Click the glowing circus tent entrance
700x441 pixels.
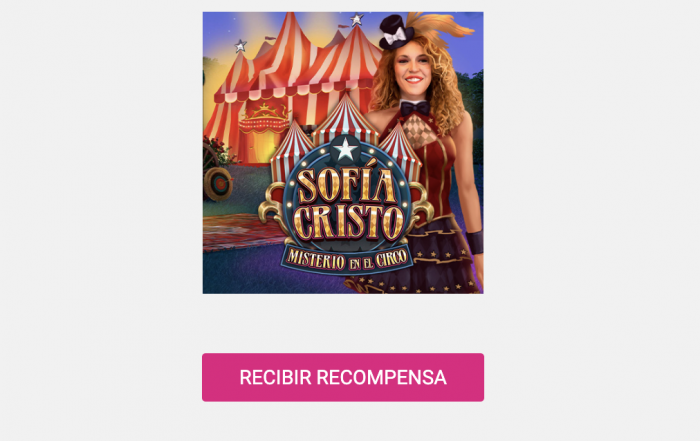[263, 132]
